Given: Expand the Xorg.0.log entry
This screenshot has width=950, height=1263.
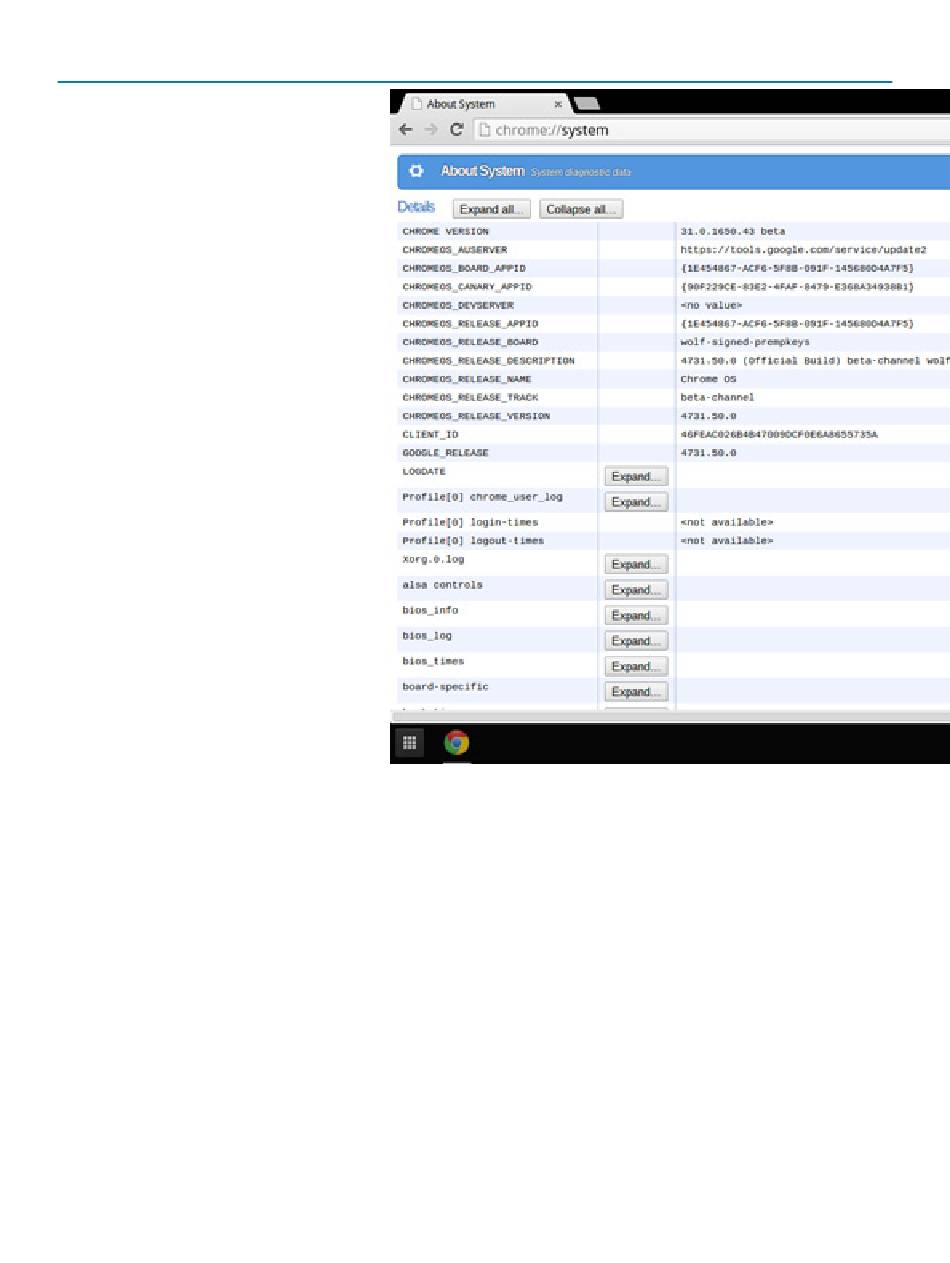Looking at the screenshot, I should pyautogui.click(x=636, y=565).
